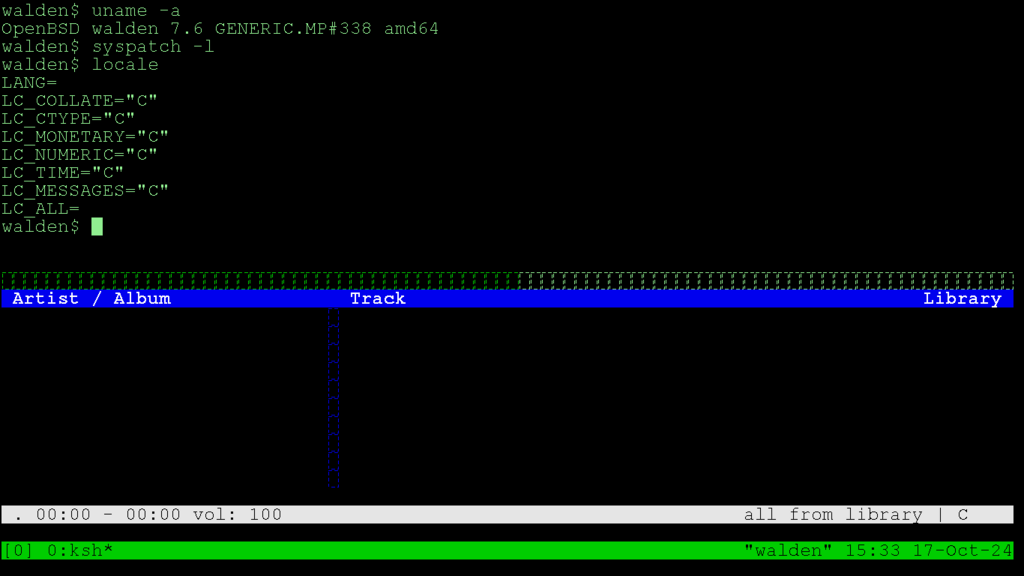This screenshot has height=576, width=1024.
Task: Click the "walden" hostname in tmux bar
Action: point(788,550)
